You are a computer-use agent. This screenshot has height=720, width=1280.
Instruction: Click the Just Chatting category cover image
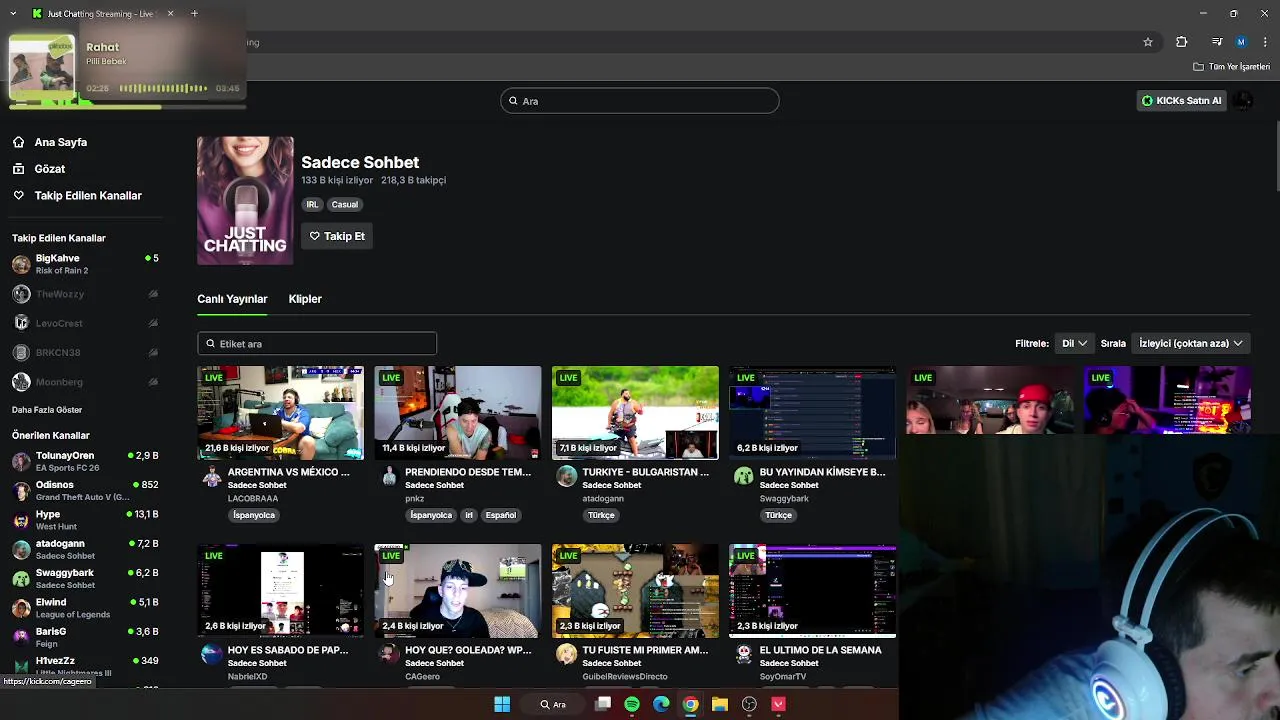tap(245, 201)
